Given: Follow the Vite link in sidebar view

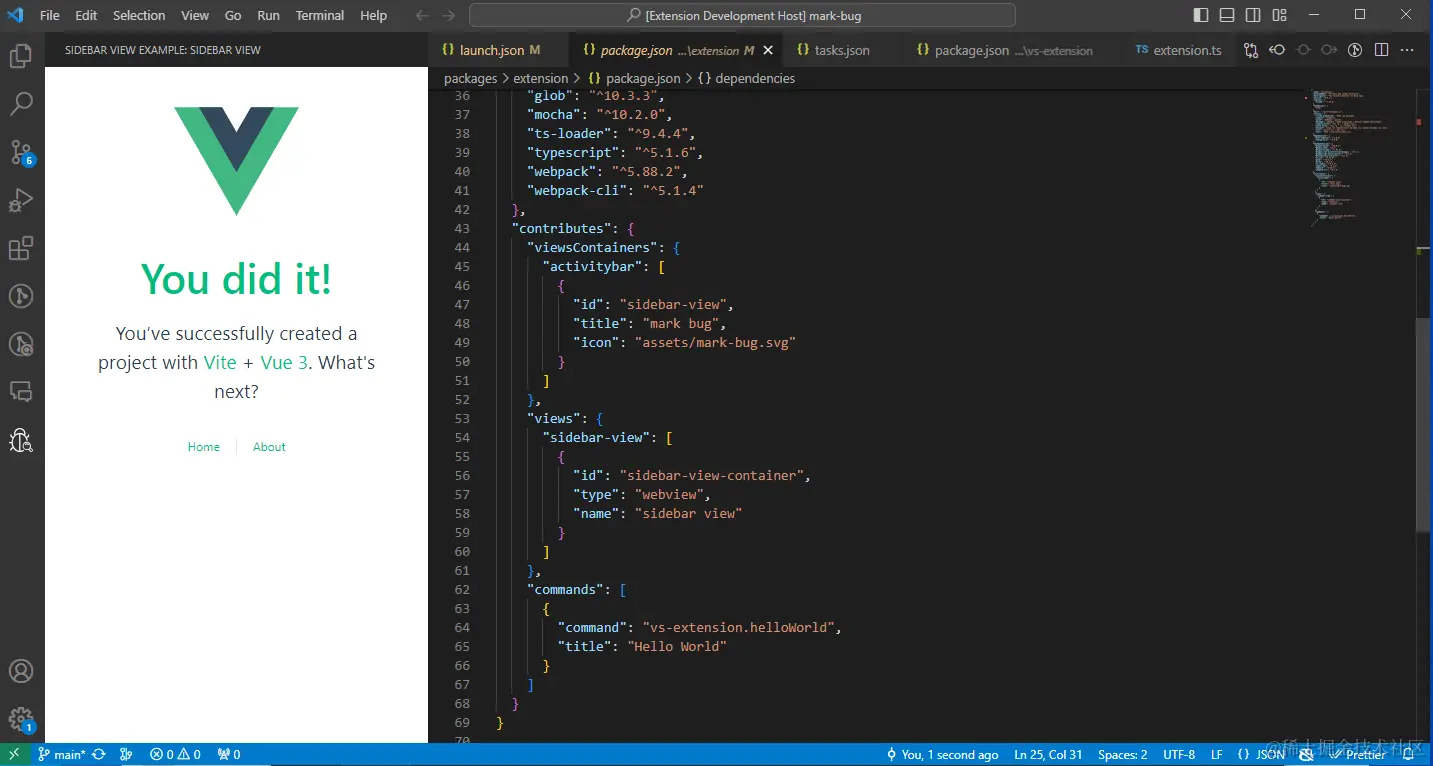Looking at the screenshot, I should coord(220,362).
